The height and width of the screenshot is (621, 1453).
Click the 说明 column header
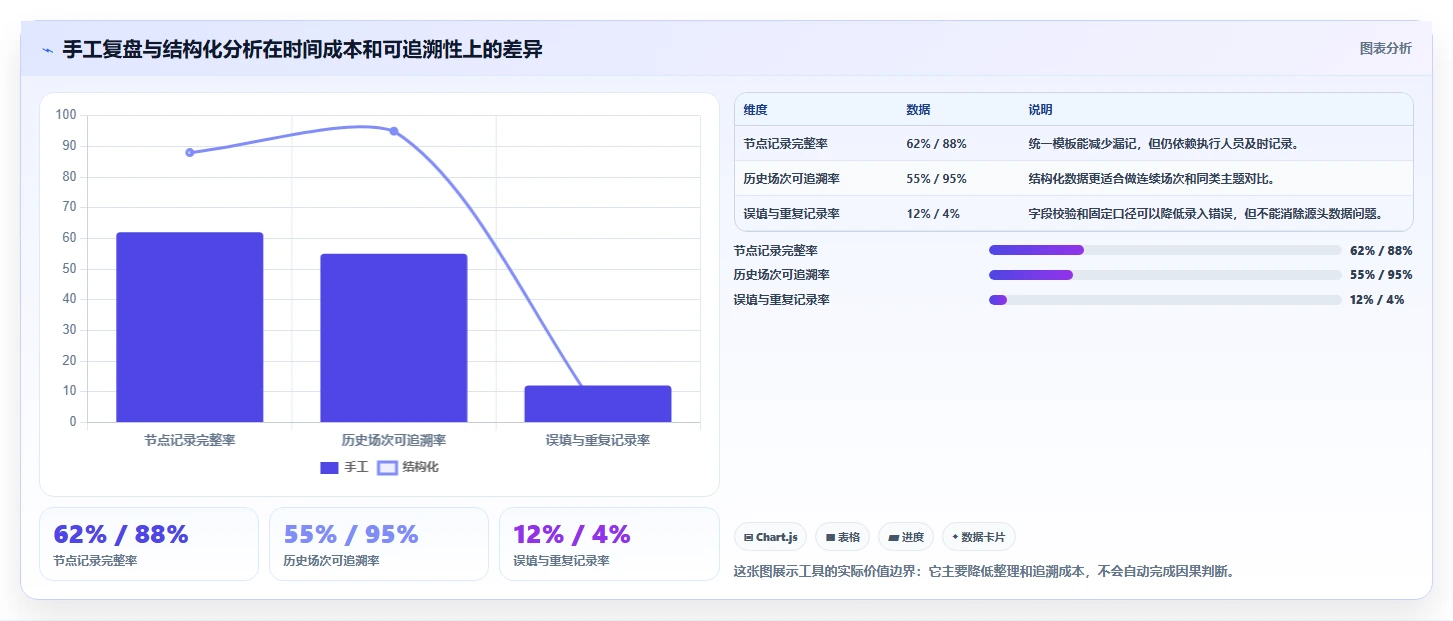(x=1040, y=110)
